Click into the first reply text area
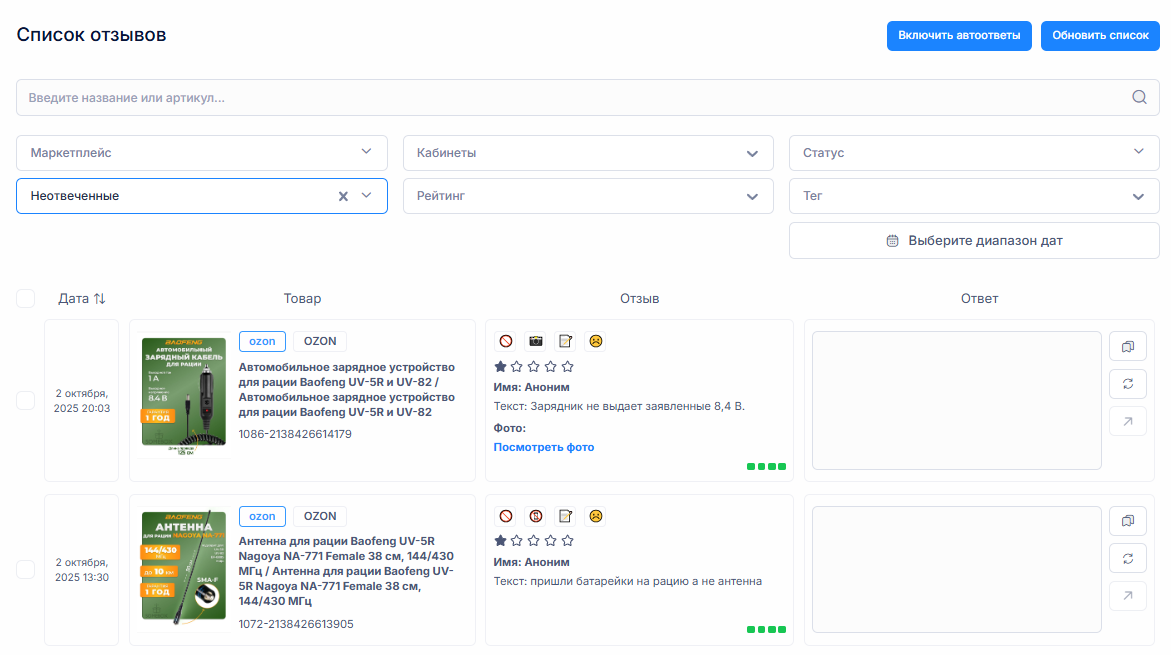The height and width of the screenshot is (655, 1171). click(x=956, y=400)
